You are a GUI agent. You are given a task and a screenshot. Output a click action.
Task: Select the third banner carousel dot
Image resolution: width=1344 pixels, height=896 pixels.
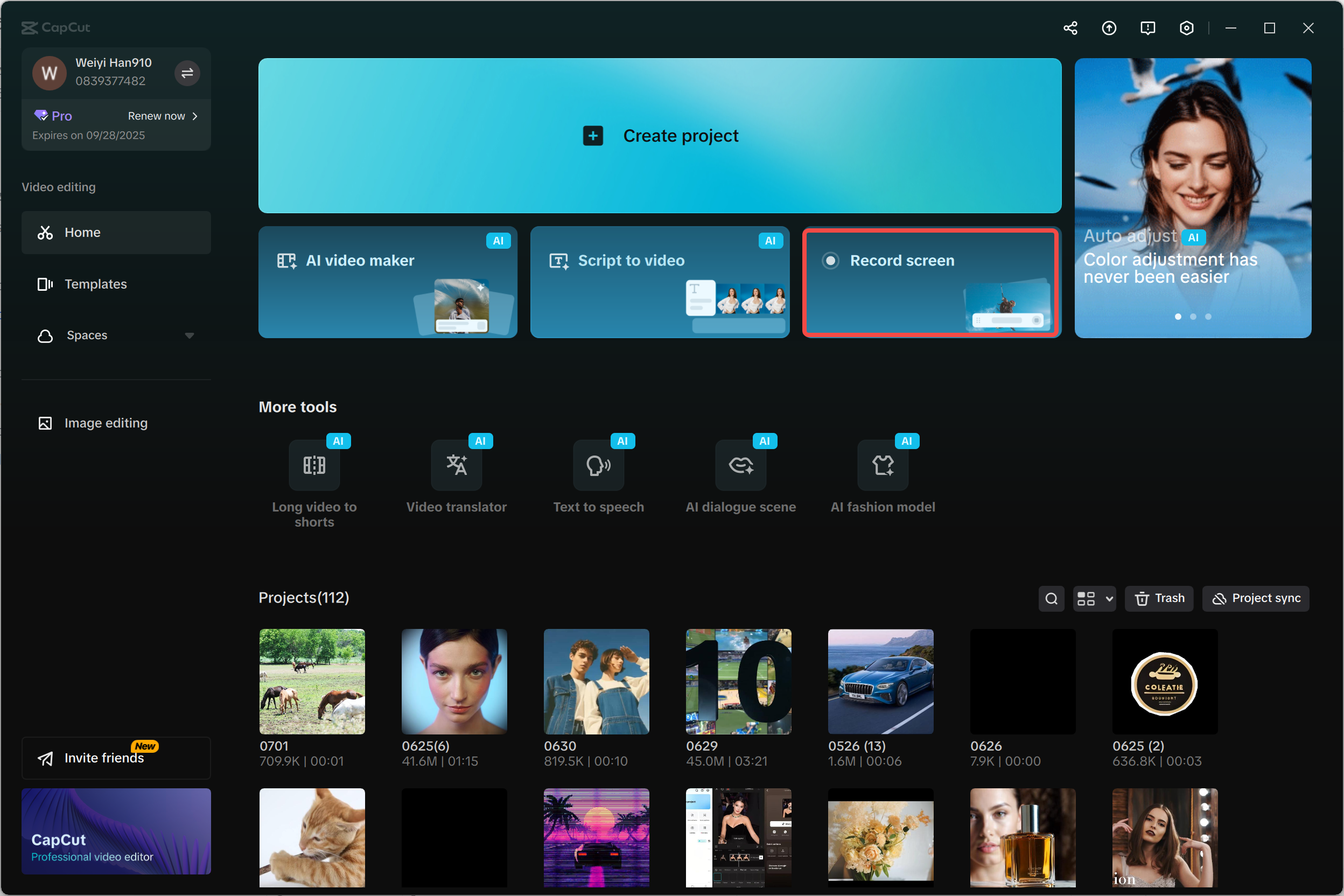coord(1207,317)
